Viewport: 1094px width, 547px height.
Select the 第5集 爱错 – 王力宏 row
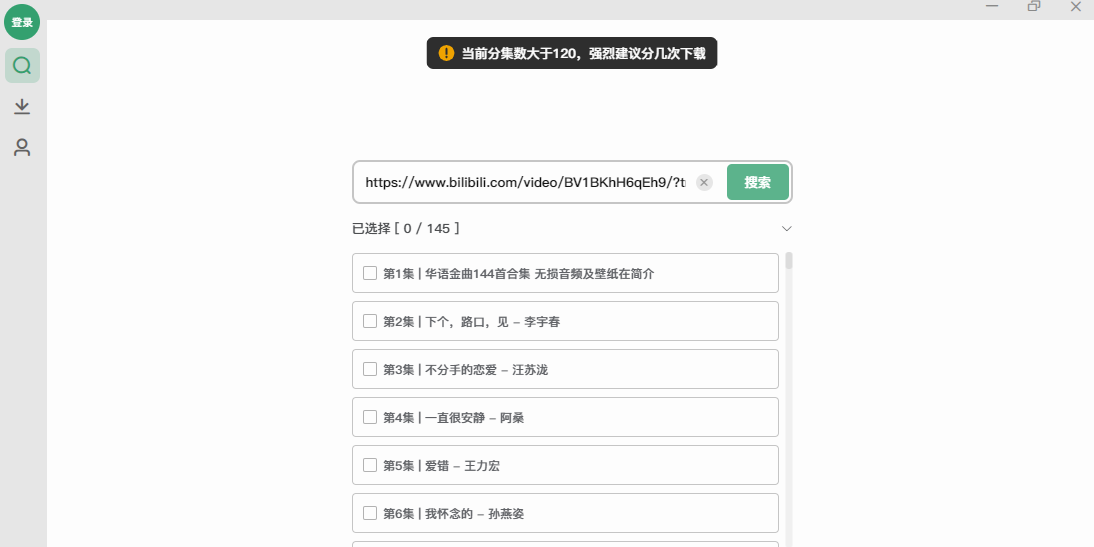tap(565, 465)
